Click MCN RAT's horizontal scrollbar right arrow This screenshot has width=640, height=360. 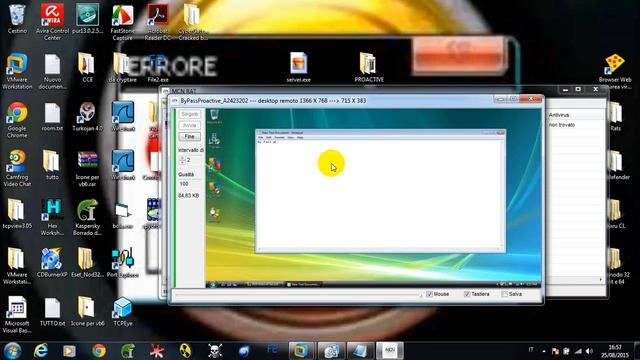click(600, 280)
